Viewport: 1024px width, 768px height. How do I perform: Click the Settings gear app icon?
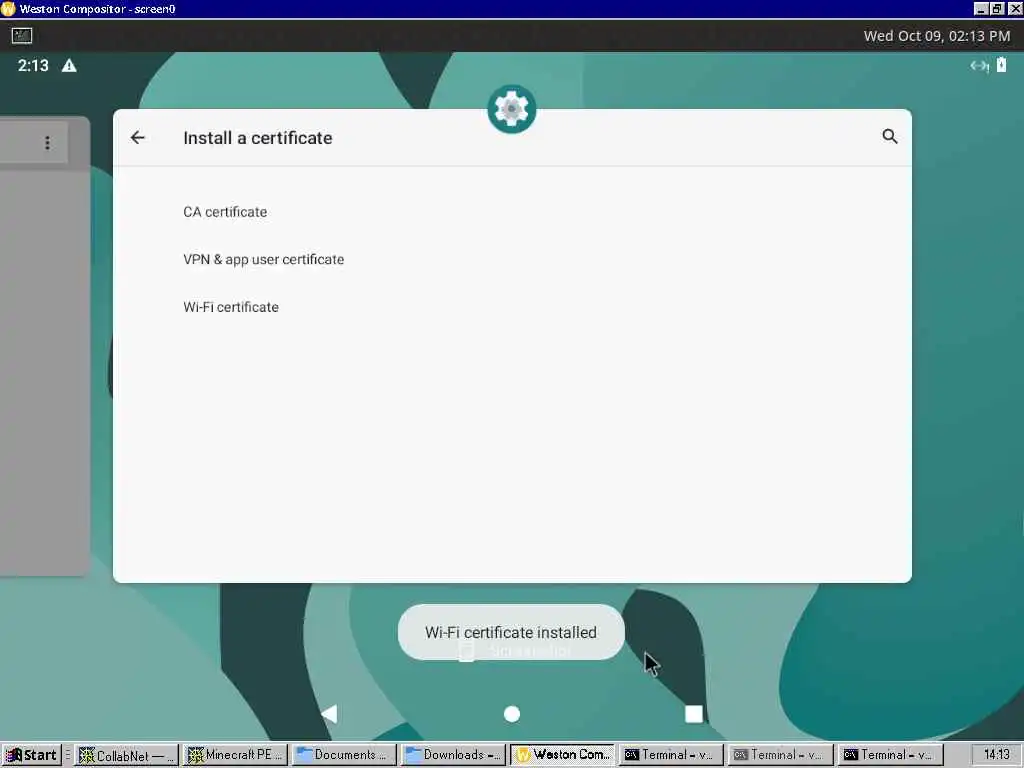pos(511,109)
